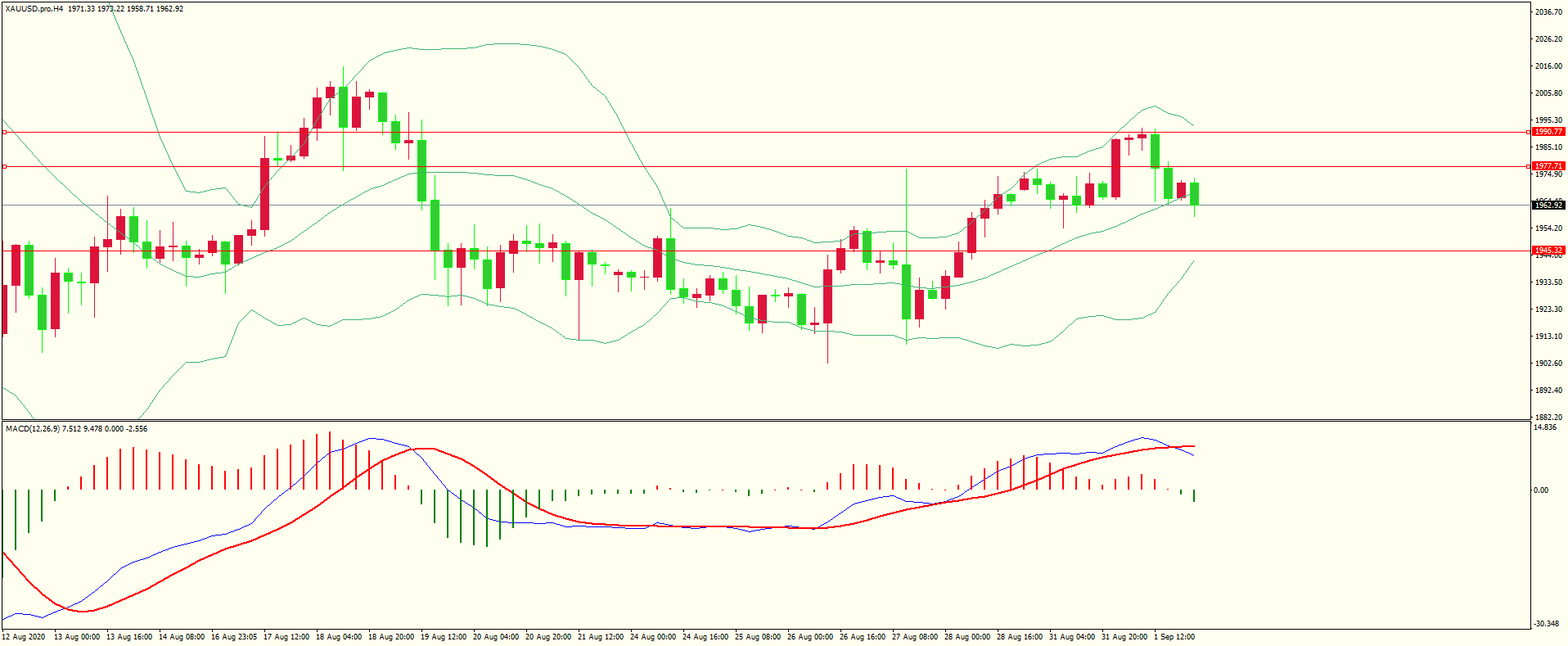Click the 1892.40 price axis value
Image resolution: width=1568 pixels, height=646 pixels.
tap(1548, 391)
